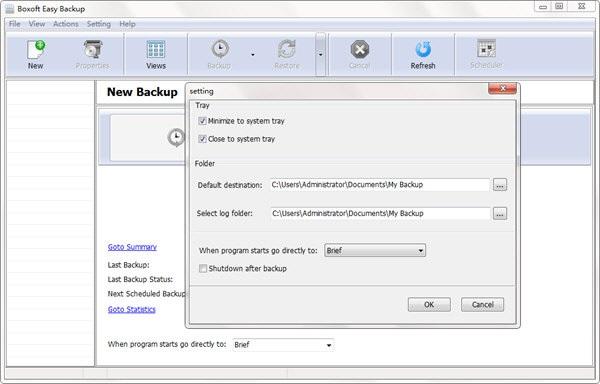
Task: Toggle Minimize to system tray checkbox
Action: point(202,121)
